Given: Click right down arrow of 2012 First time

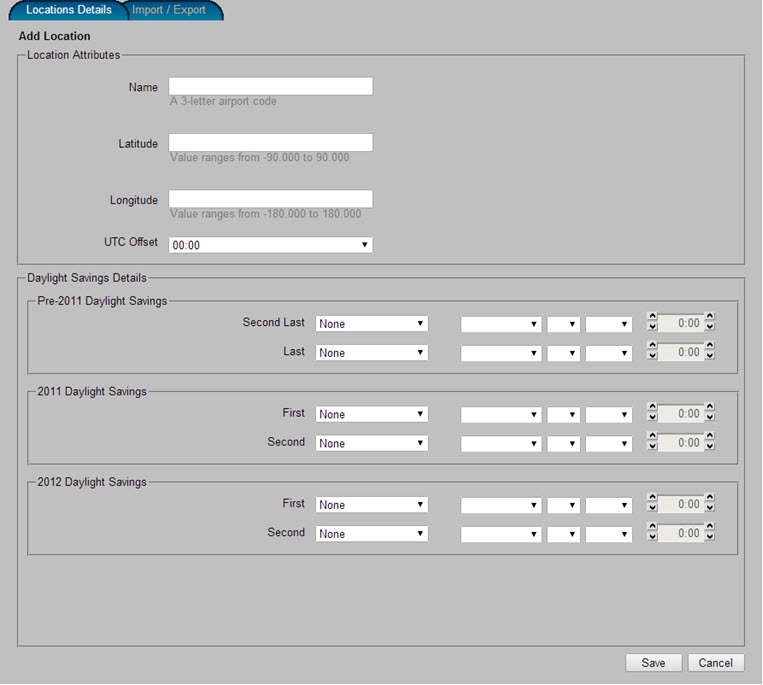Looking at the screenshot, I should pyautogui.click(x=710, y=507).
